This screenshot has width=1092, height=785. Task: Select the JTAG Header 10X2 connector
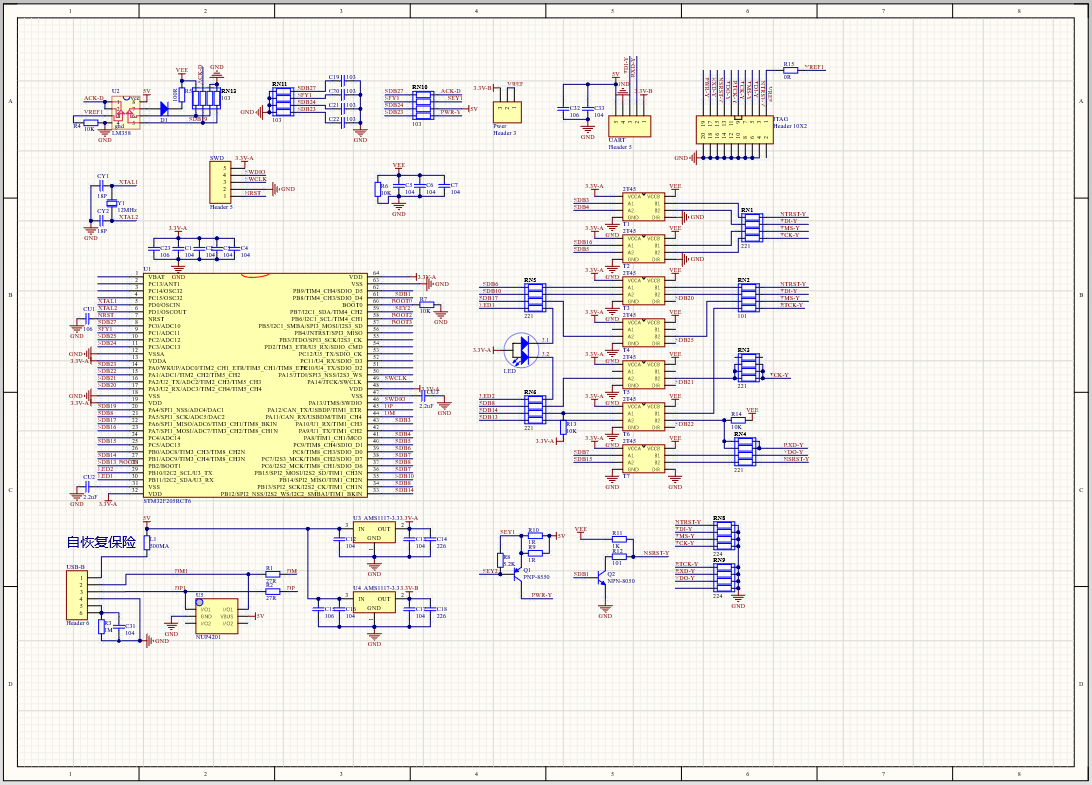735,130
